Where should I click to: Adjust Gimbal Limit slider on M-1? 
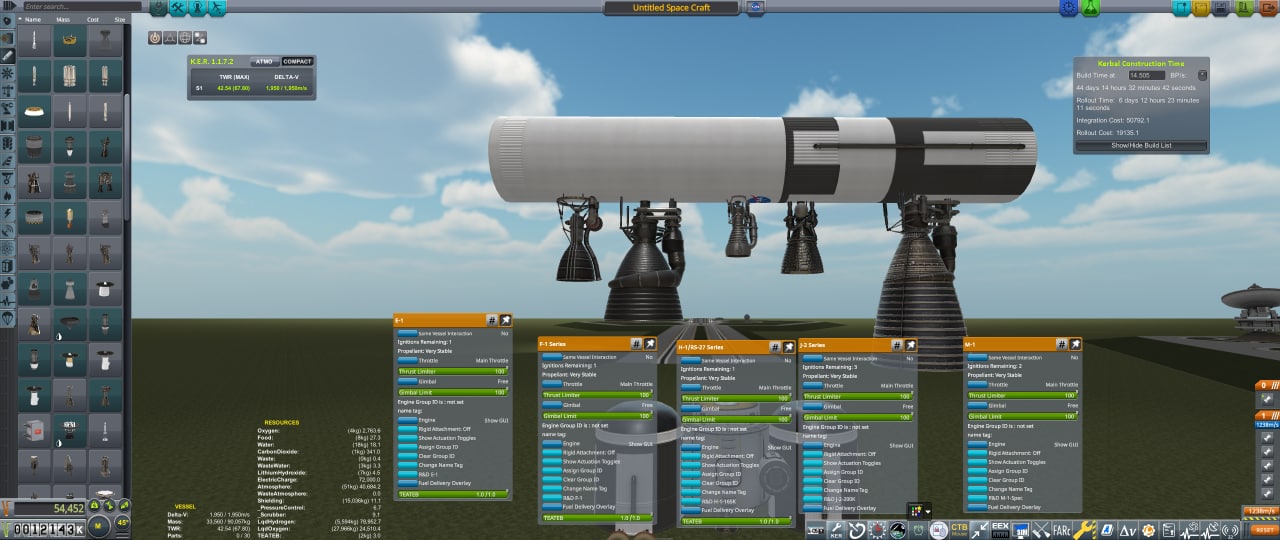1024,416
